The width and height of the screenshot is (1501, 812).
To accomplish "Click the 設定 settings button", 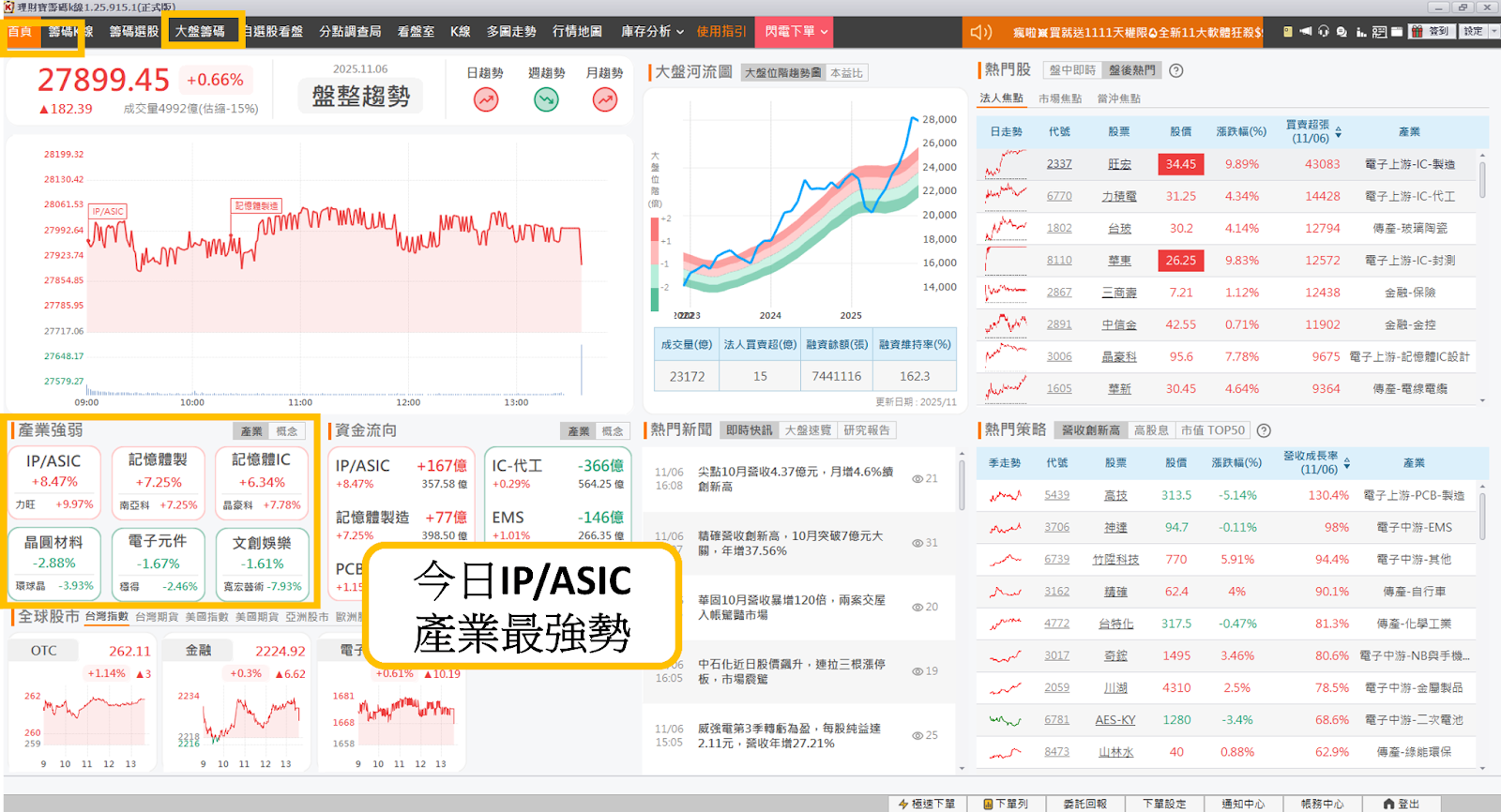I will tap(1473, 32).
